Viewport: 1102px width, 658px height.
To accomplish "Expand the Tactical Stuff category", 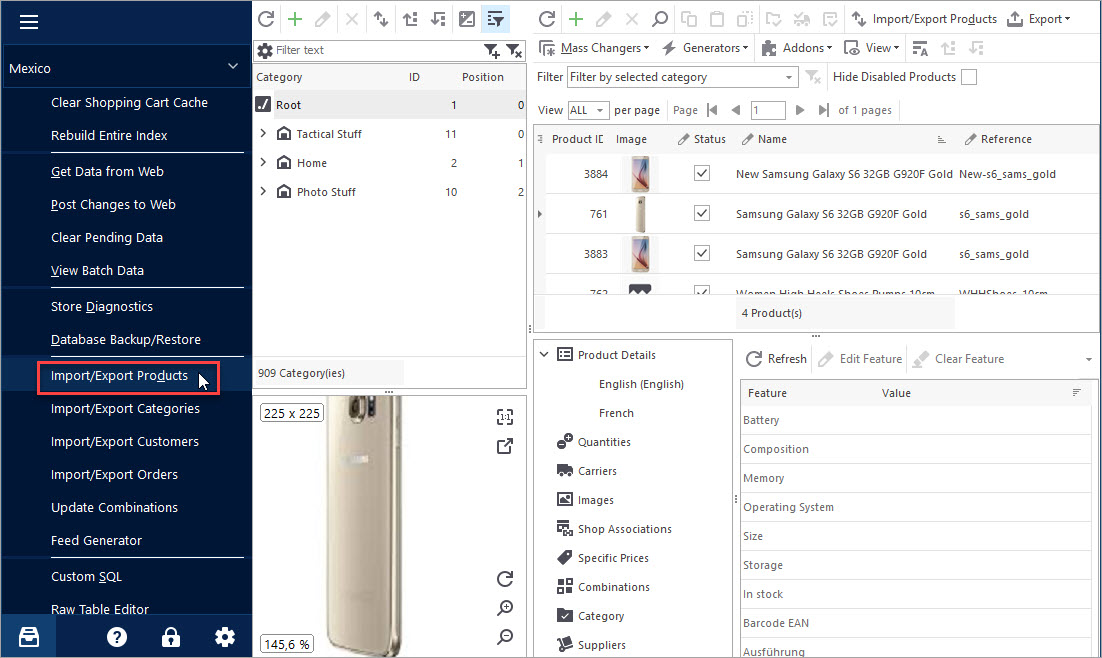I will (x=263, y=133).
